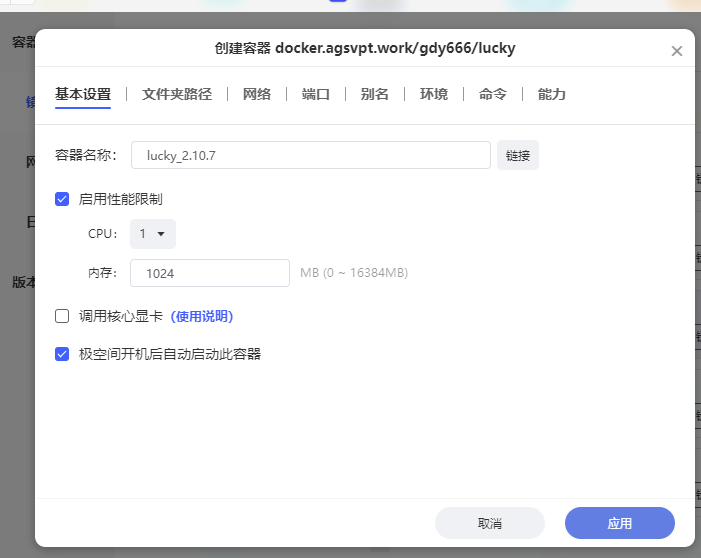Uncheck 启用性能限制 checkbox

tap(62, 199)
